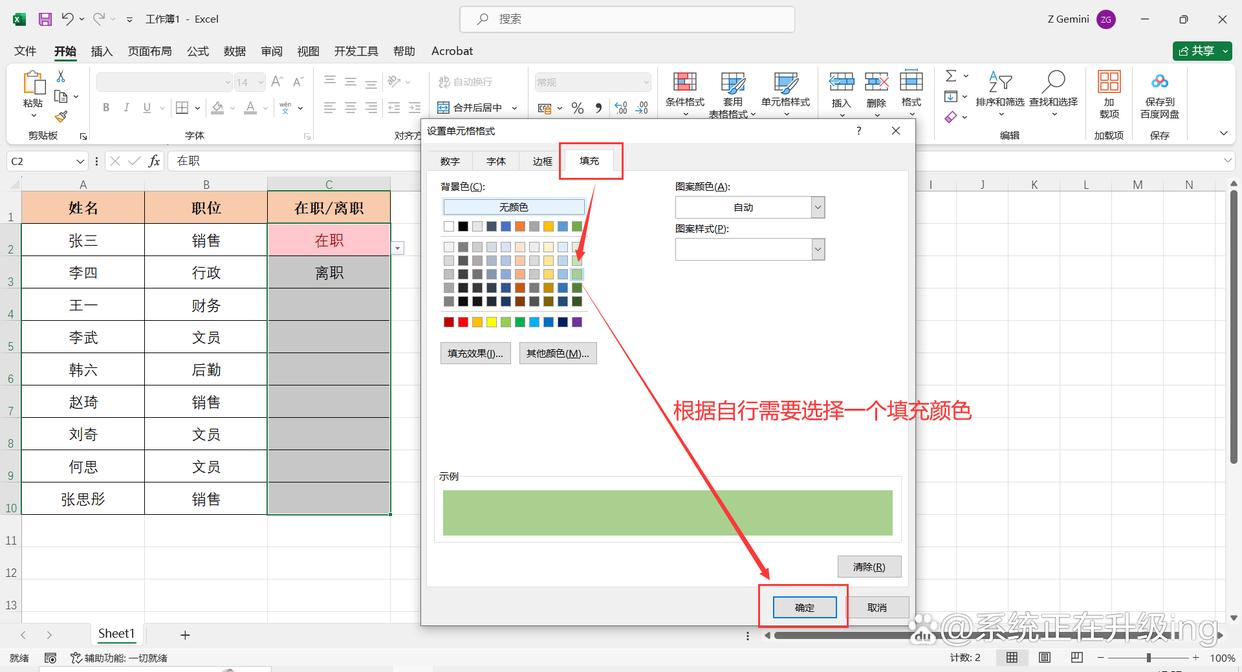The image size is (1242, 672).
Task: Pick the yellow standard color swatch
Action: point(491,322)
